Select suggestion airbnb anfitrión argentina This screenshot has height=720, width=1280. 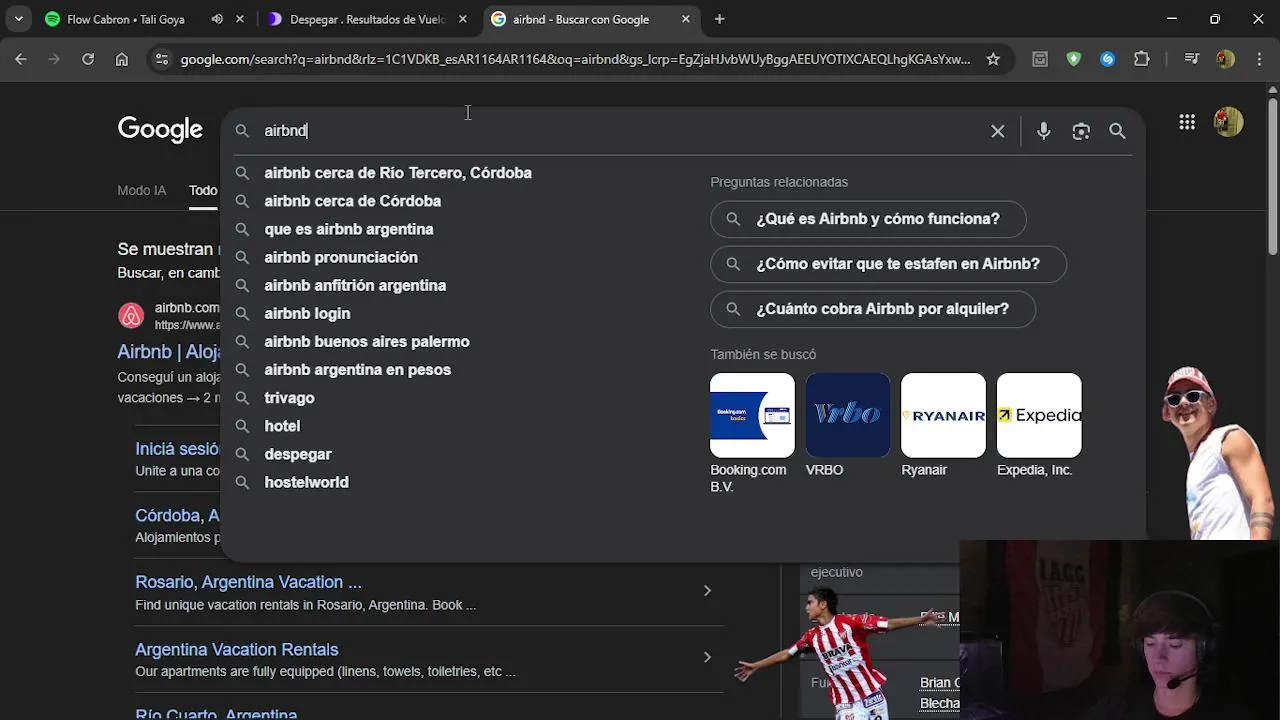[x=355, y=285]
